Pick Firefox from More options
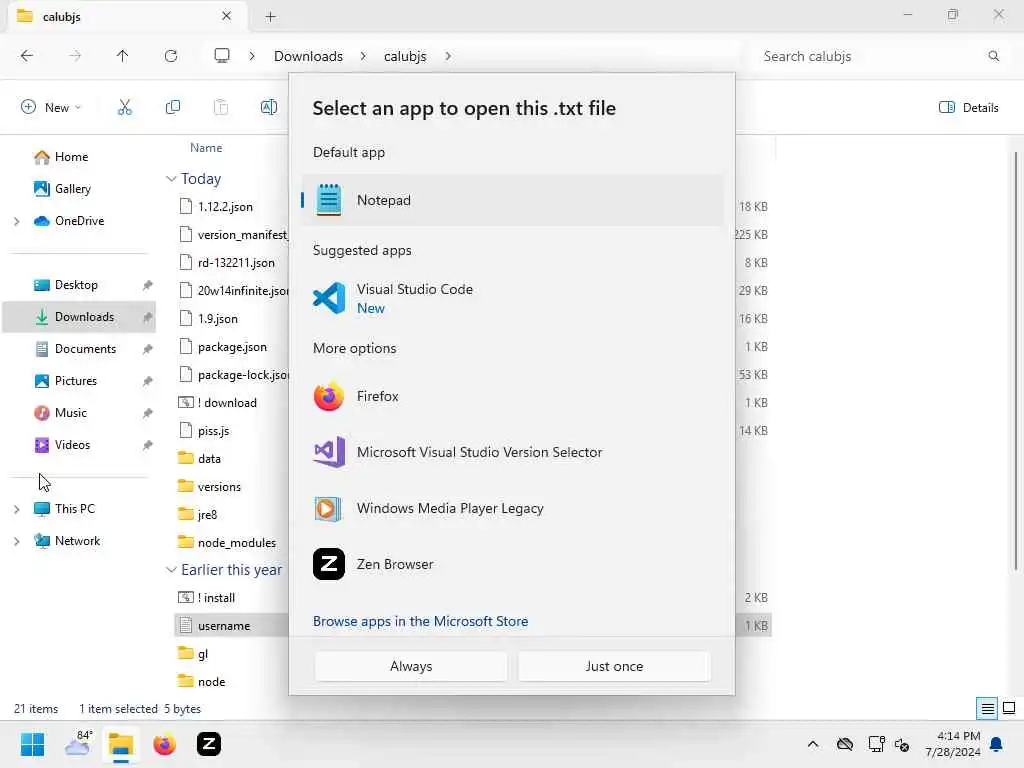This screenshot has height=768, width=1024. tap(513, 396)
